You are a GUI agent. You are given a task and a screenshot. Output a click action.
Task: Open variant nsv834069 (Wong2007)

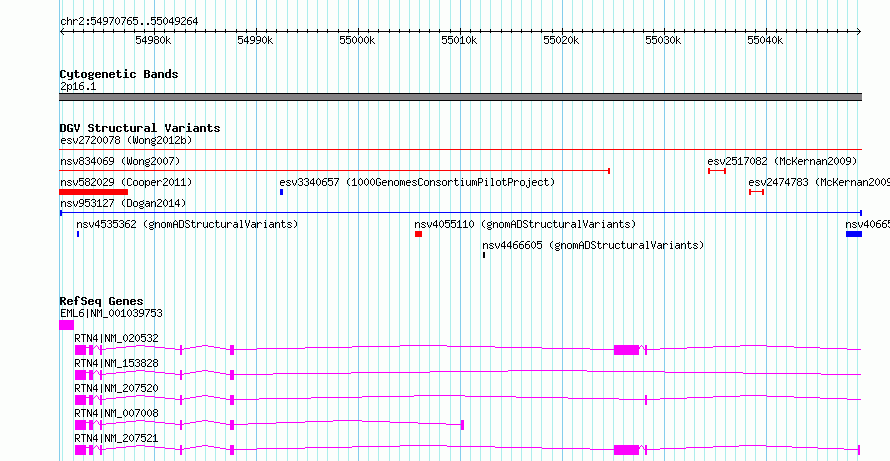(120, 161)
